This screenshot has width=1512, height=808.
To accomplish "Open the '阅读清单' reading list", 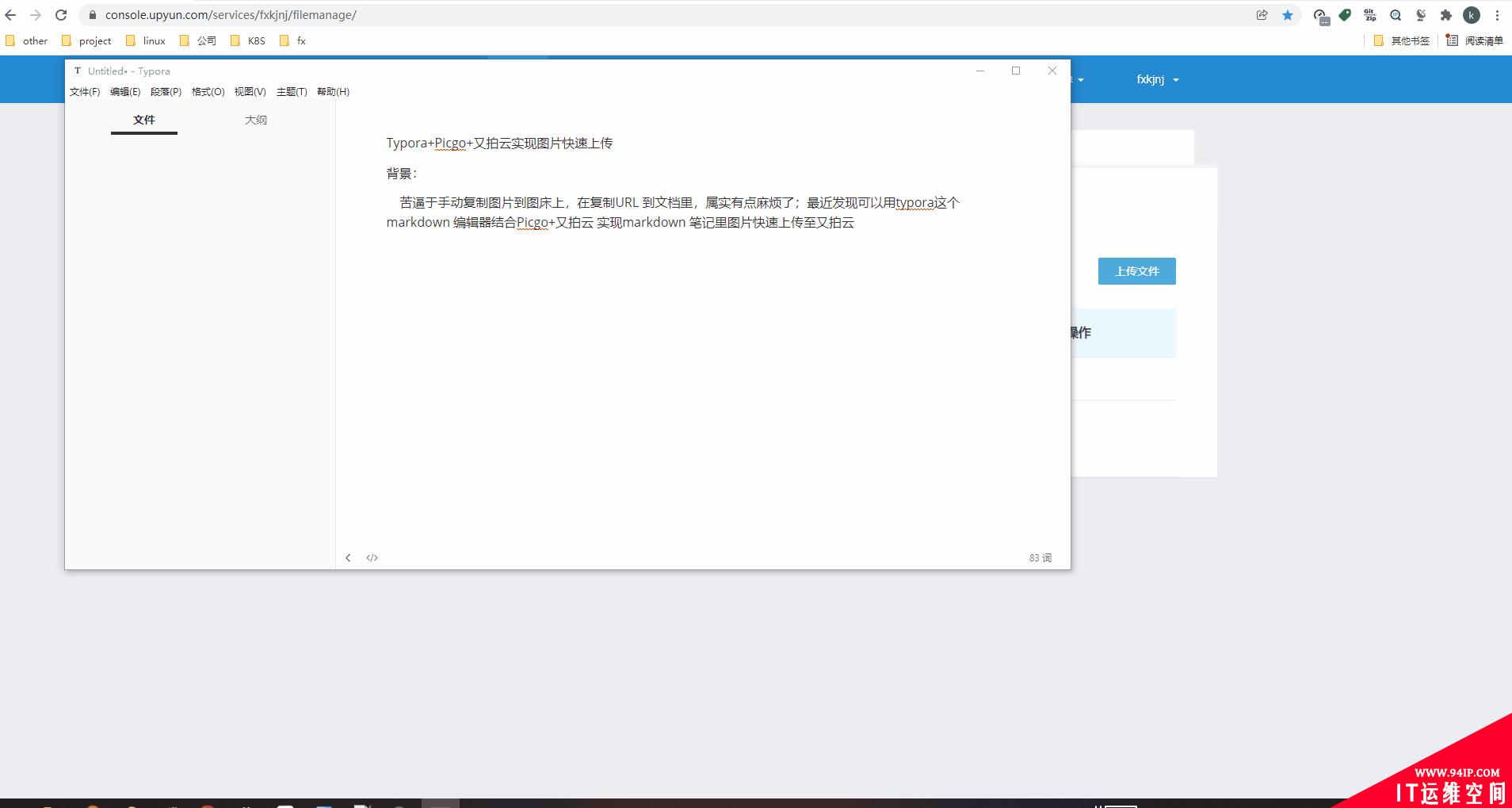I will pos(1474,40).
